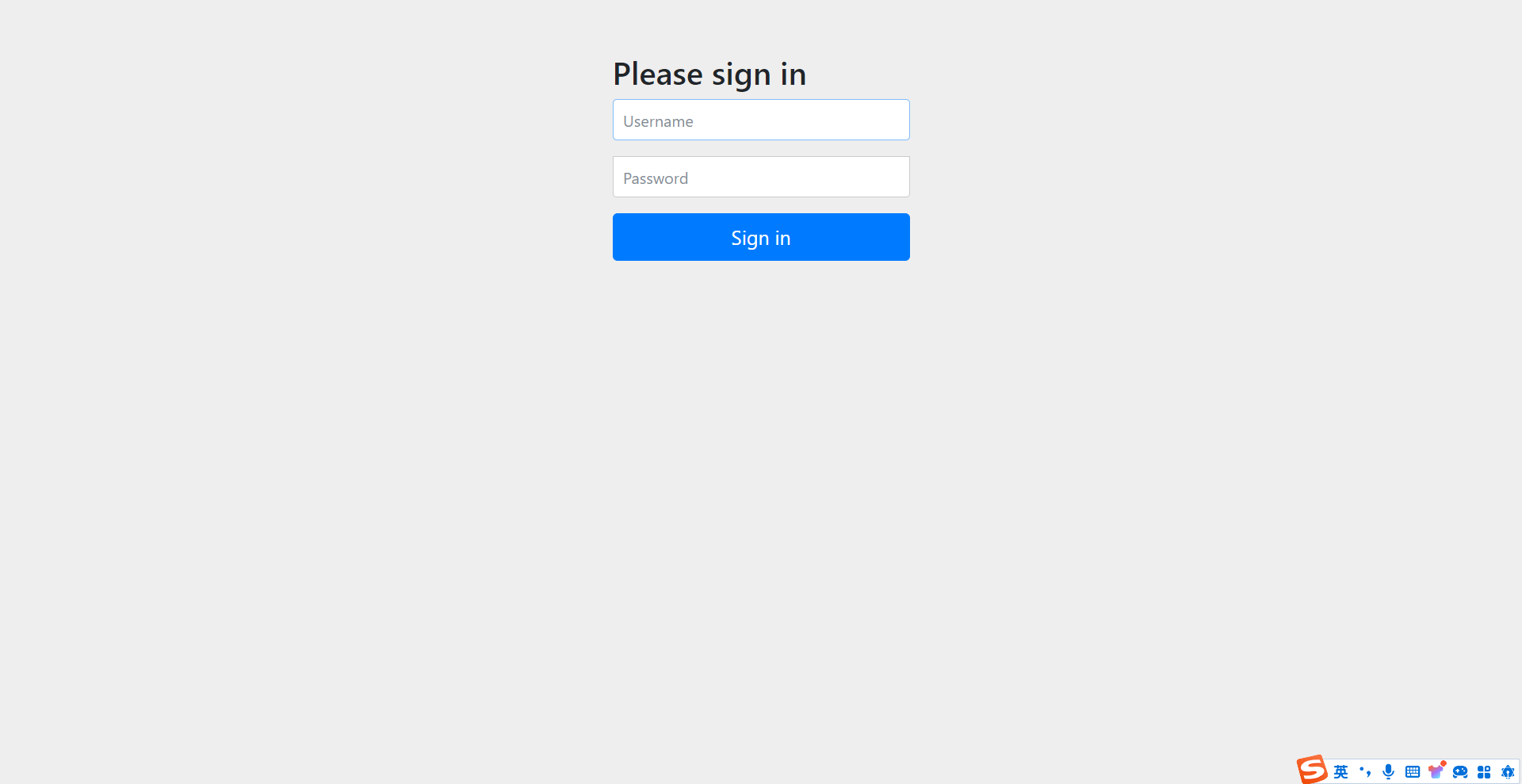
Task: Open the orange Sogou input method logo
Action: point(1312,770)
